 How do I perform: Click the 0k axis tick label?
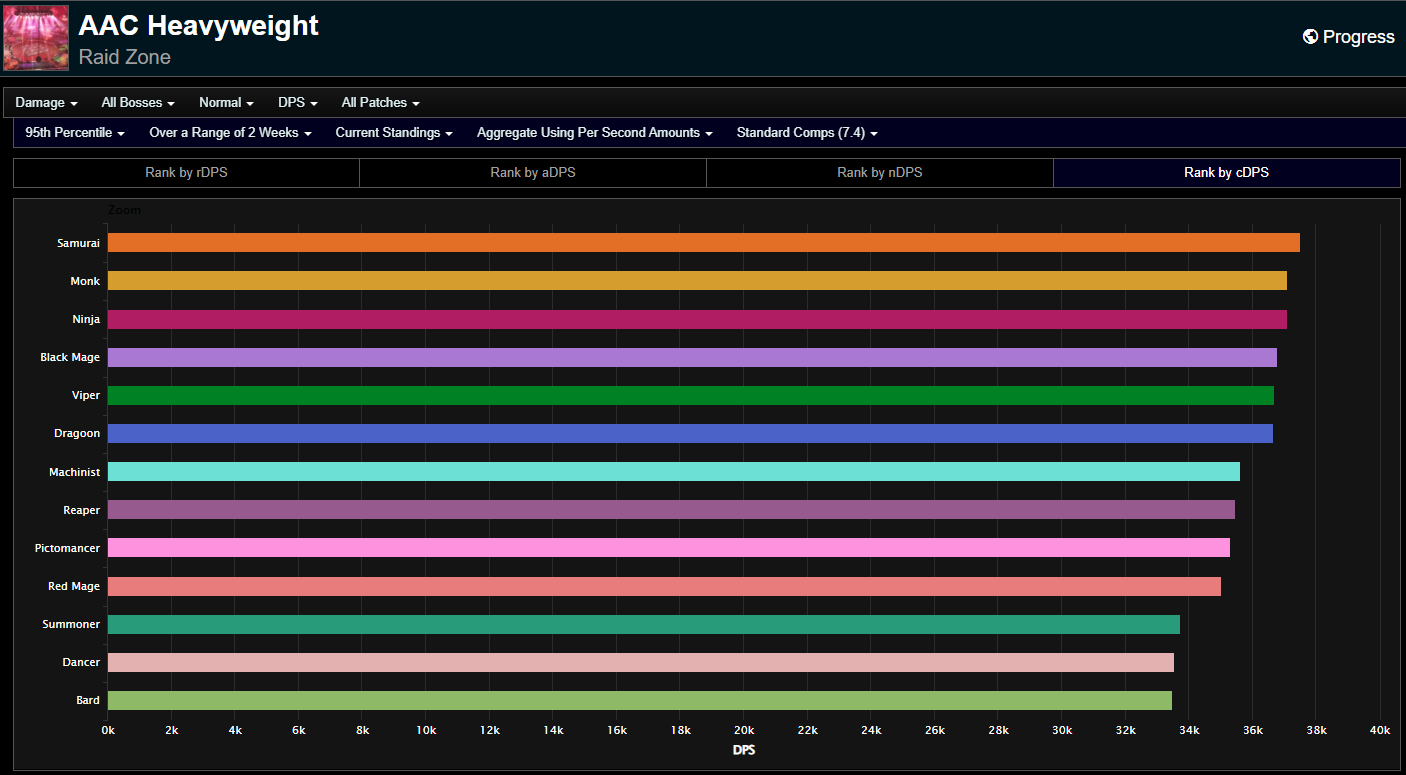point(108,731)
